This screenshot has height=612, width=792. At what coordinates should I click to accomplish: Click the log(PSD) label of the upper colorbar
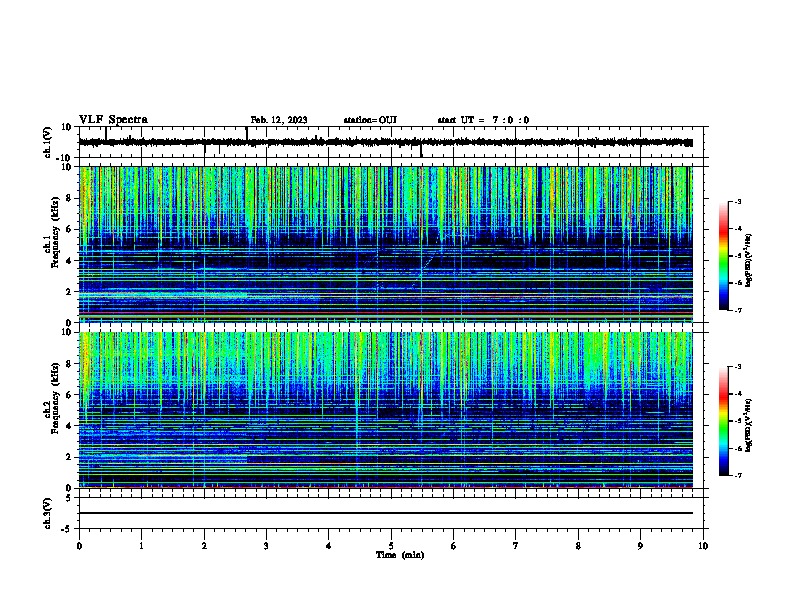[x=749, y=261]
